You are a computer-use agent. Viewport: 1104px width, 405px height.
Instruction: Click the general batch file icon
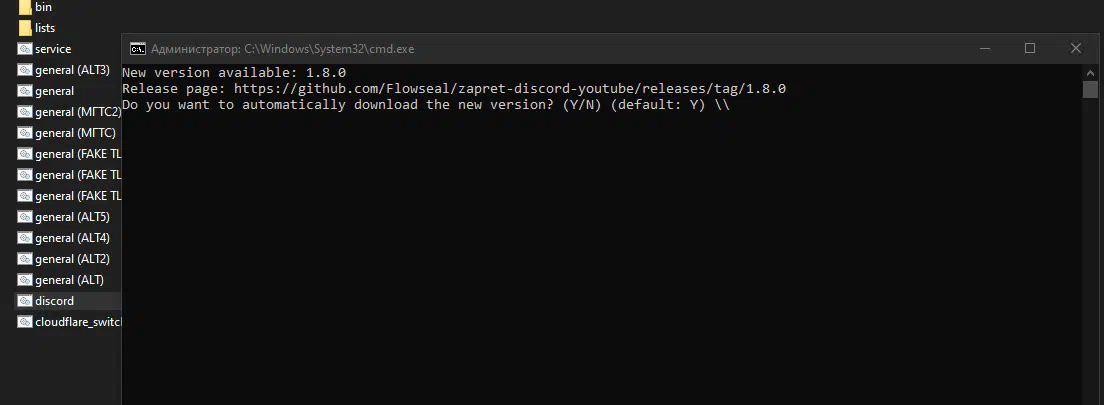pos(25,91)
